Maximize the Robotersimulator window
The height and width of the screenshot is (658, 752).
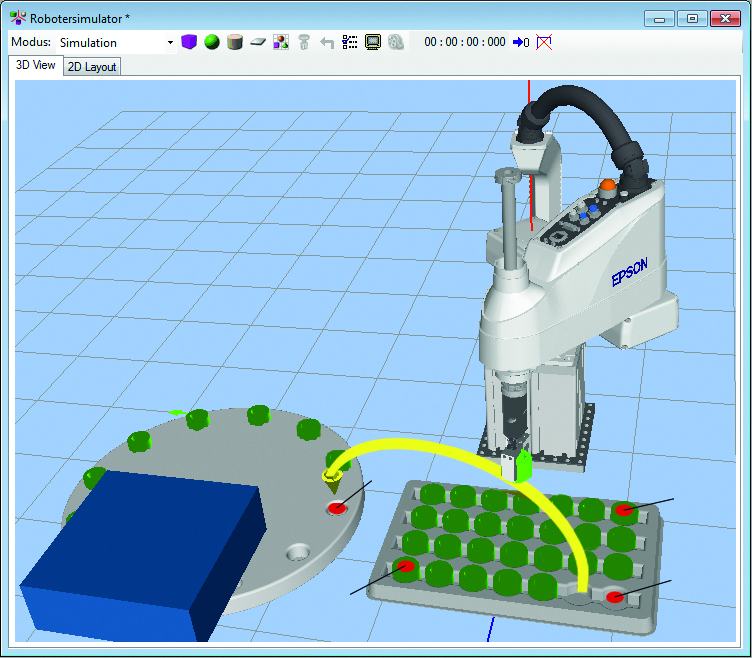(x=691, y=18)
